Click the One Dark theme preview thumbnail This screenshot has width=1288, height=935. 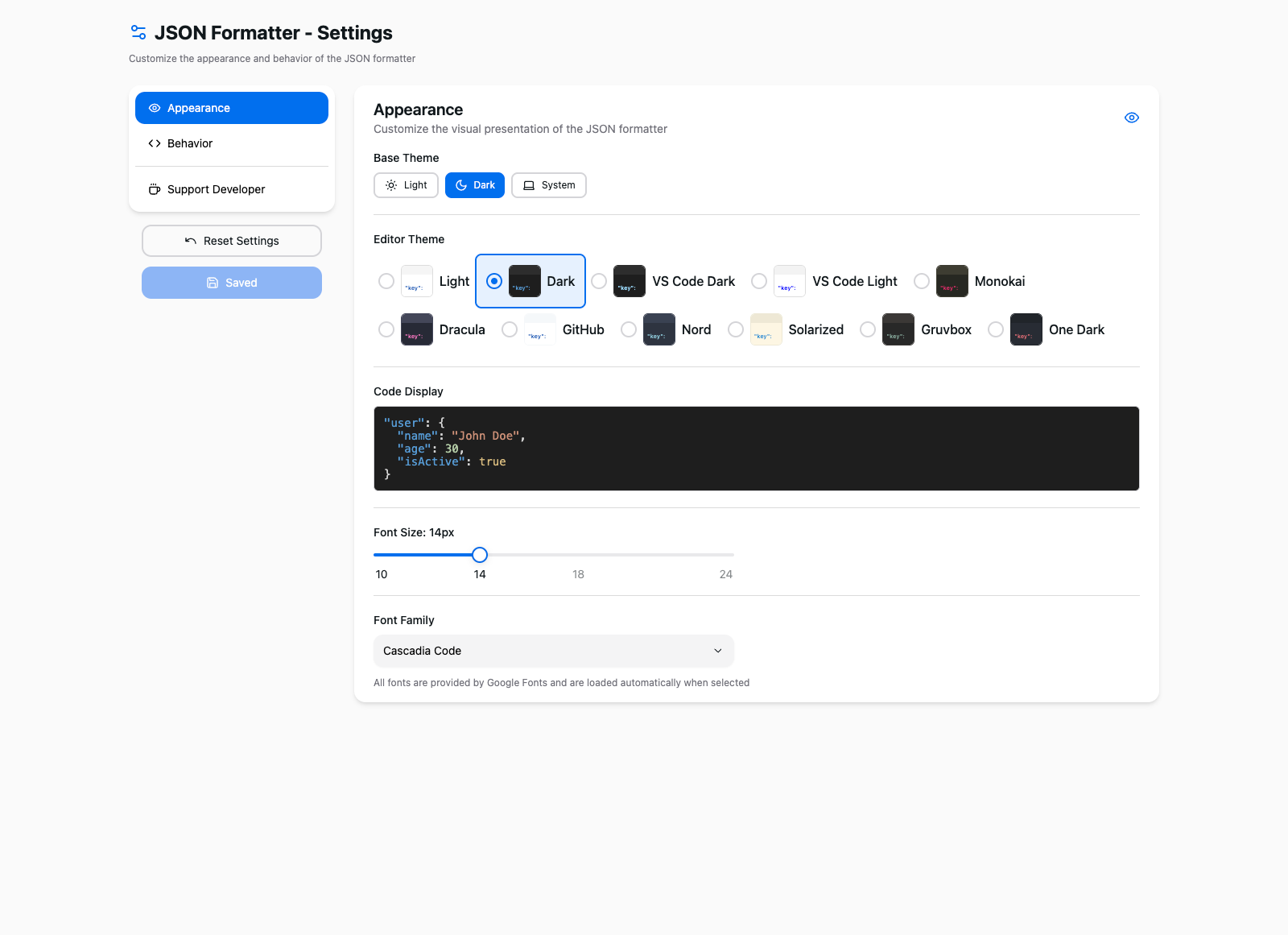pyautogui.click(x=1026, y=329)
